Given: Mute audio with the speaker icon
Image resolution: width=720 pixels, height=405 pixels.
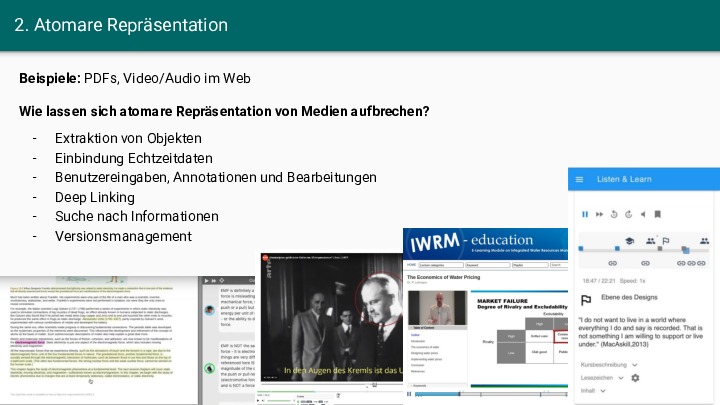Looking at the screenshot, I should tap(643, 214).
